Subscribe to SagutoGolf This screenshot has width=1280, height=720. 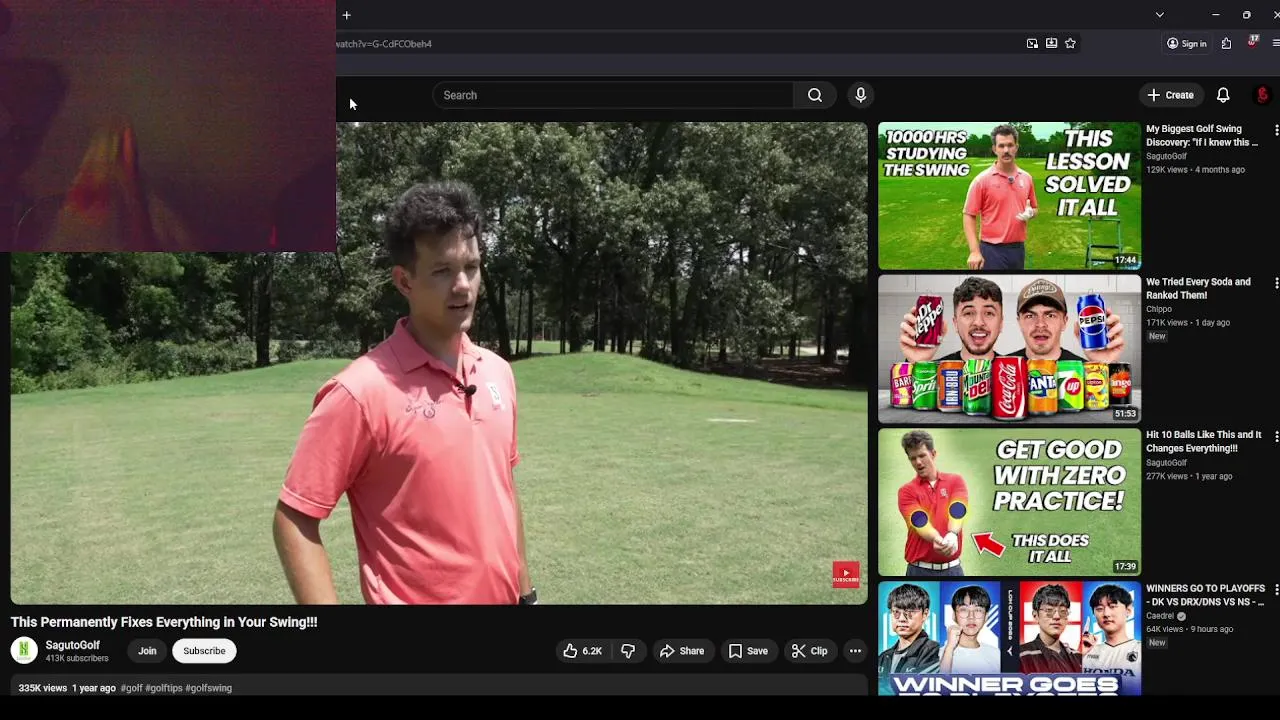[204, 651]
